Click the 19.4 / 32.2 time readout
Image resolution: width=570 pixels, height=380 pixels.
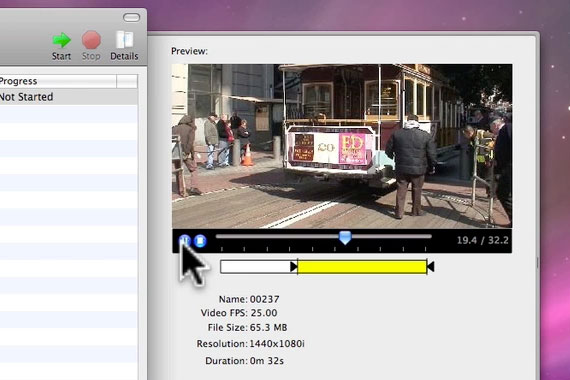(x=482, y=240)
